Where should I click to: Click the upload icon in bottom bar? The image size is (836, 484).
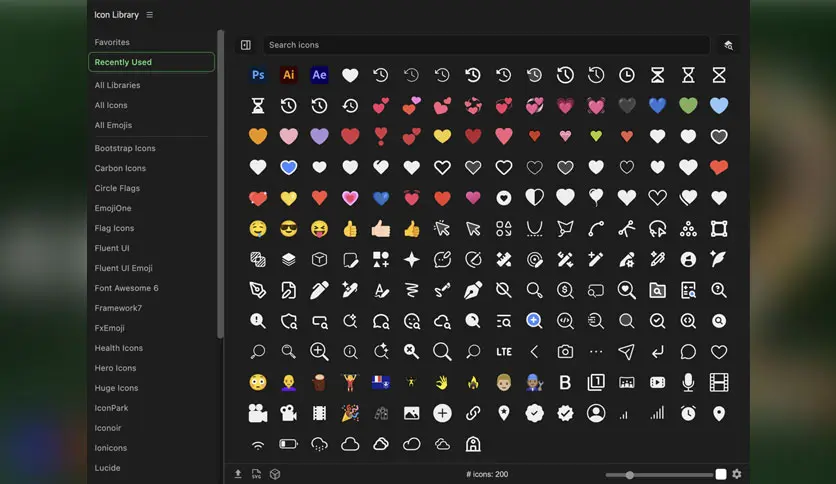click(x=238, y=474)
